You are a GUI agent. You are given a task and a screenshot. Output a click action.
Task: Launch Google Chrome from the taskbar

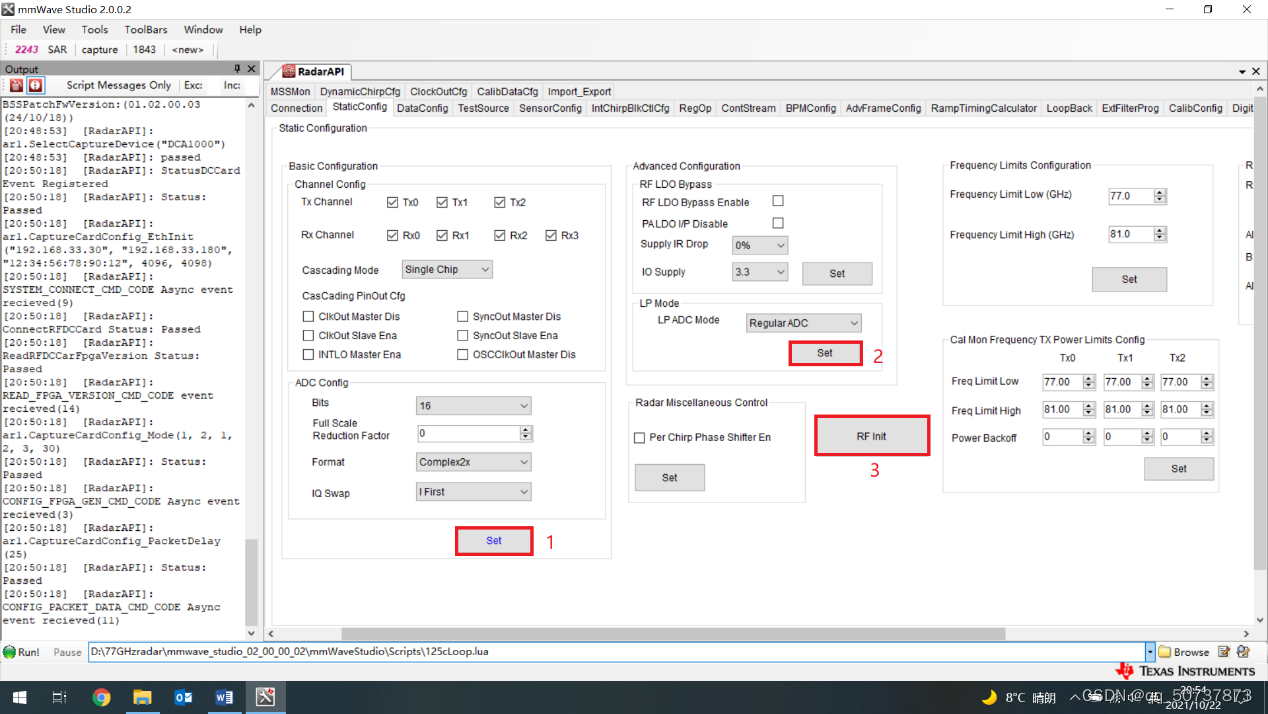[101, 697]
